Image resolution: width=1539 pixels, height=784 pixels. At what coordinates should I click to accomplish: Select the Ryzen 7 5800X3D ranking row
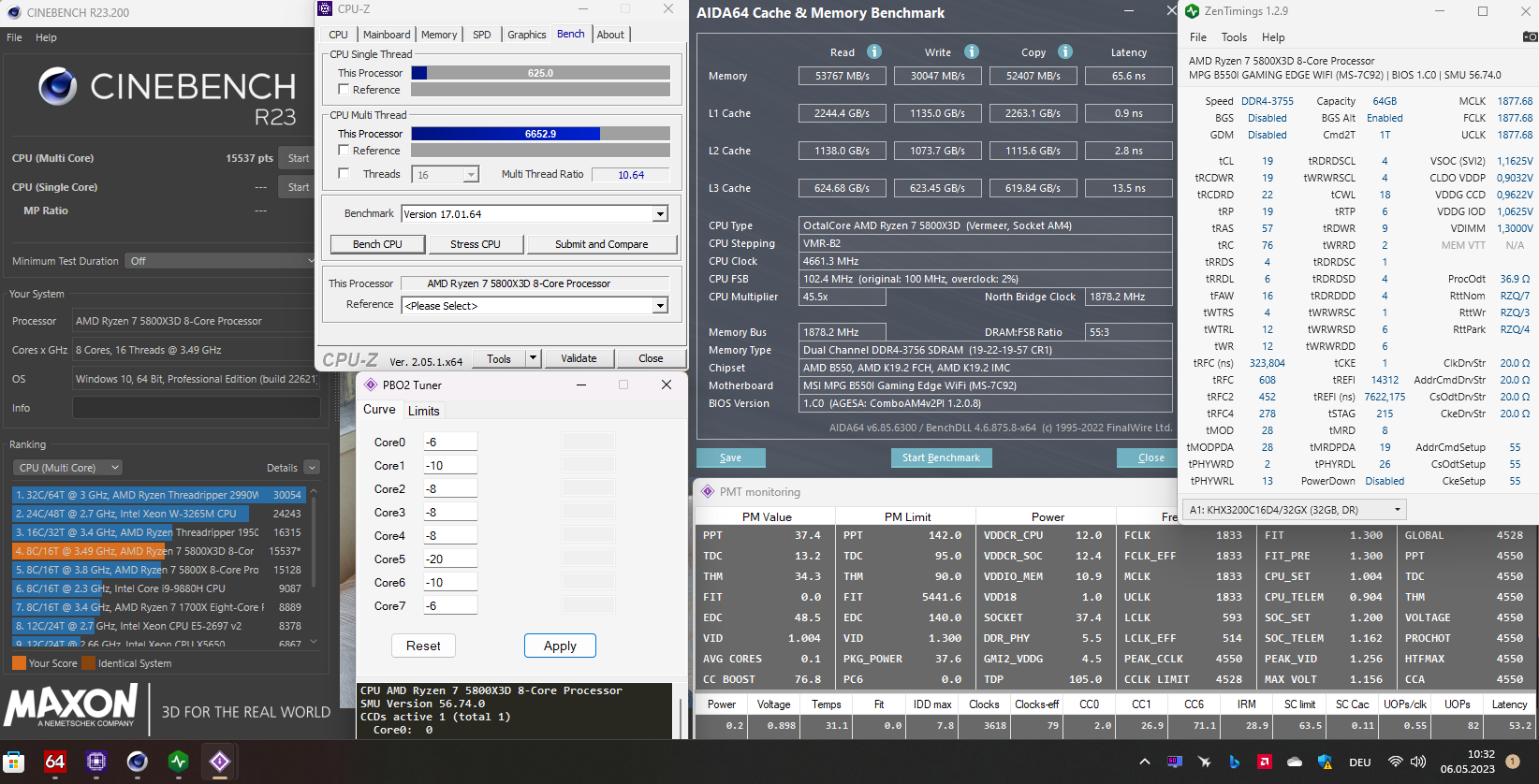[x=158, y=551]
